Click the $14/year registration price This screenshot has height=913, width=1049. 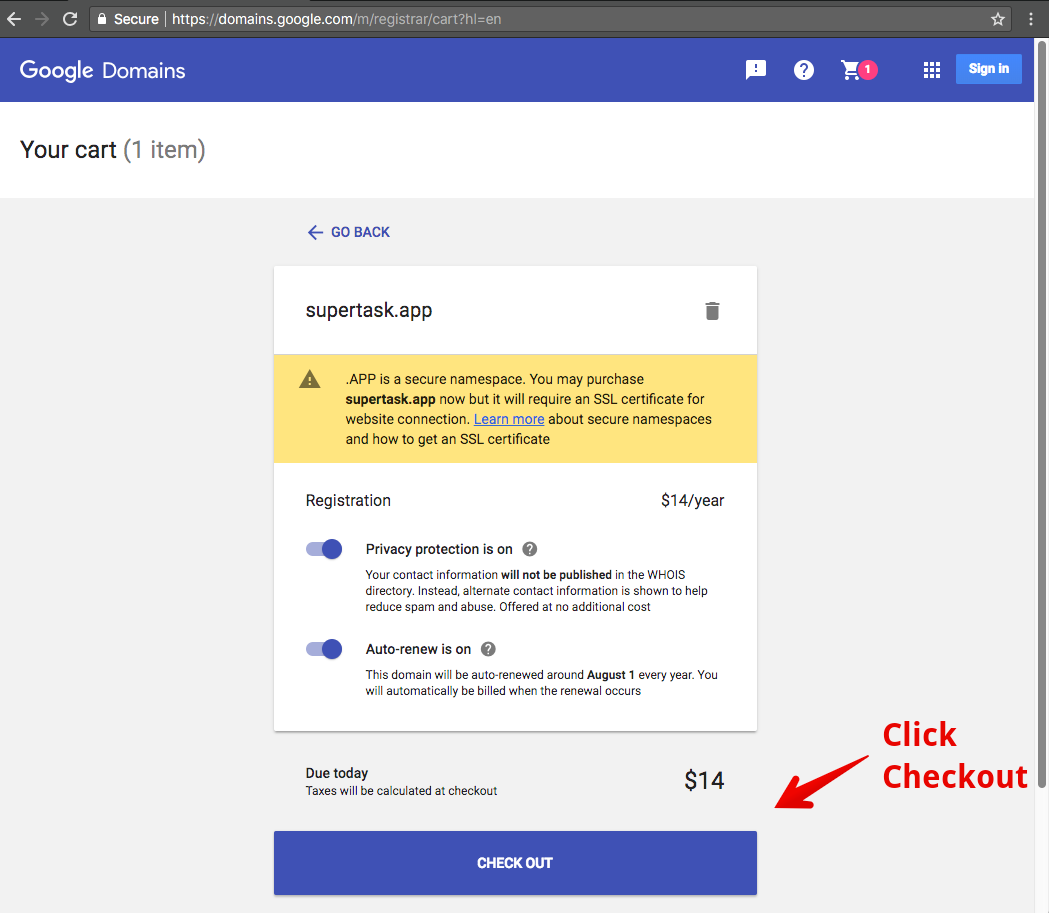coord(692,500)
